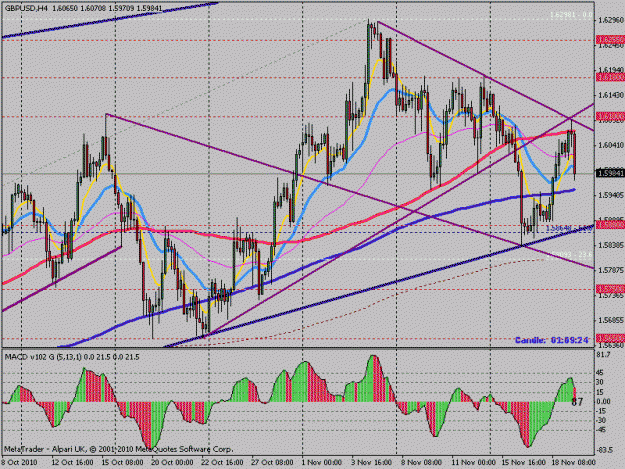
Task: Click the 1.59405 price axis label
Action: tap(611, 195)
